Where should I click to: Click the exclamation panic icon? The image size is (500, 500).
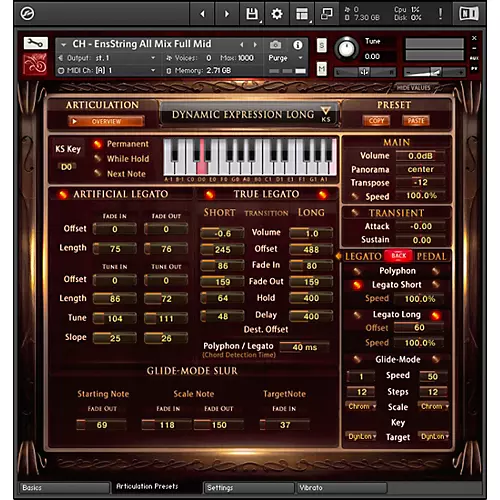point(440,14)
